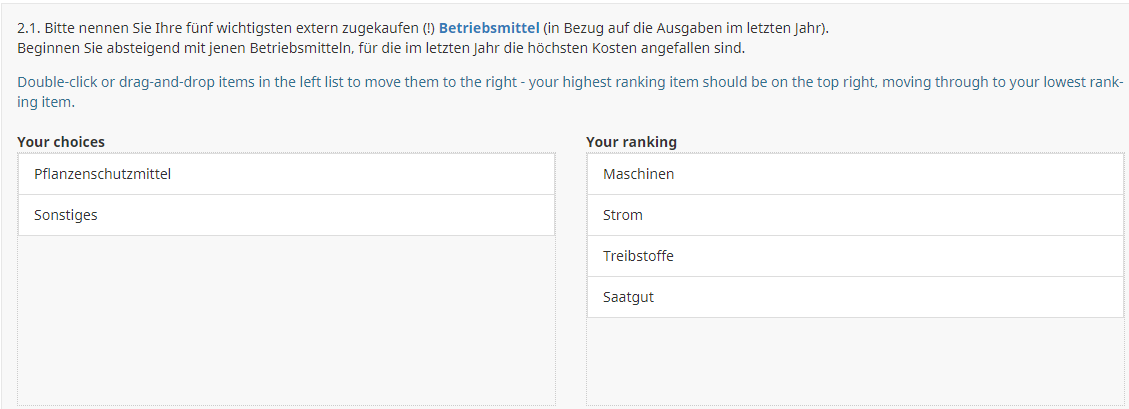The width and height of the screenshot is (1129, 409).
Task: Click the "Beginnen Sie absteigend" instruction line
Action: click(380, 48)
